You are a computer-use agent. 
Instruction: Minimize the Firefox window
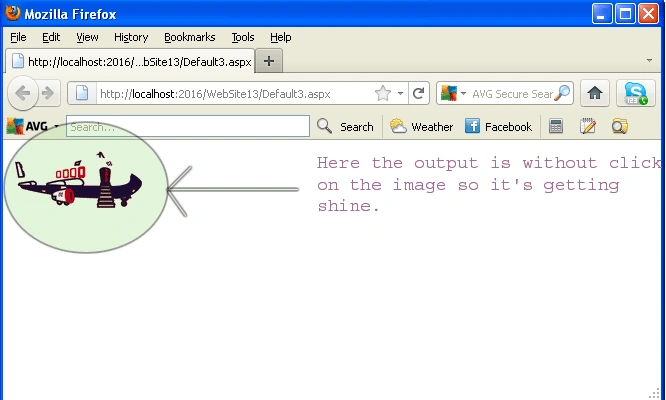602,14
